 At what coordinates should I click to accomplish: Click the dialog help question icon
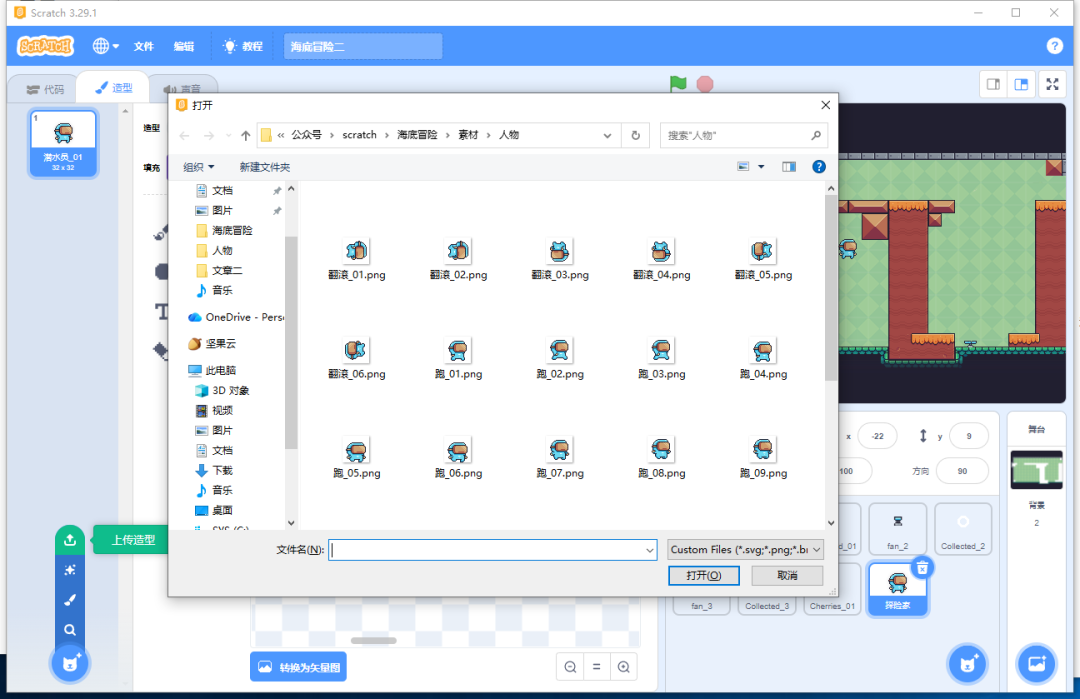click(819, 167)
